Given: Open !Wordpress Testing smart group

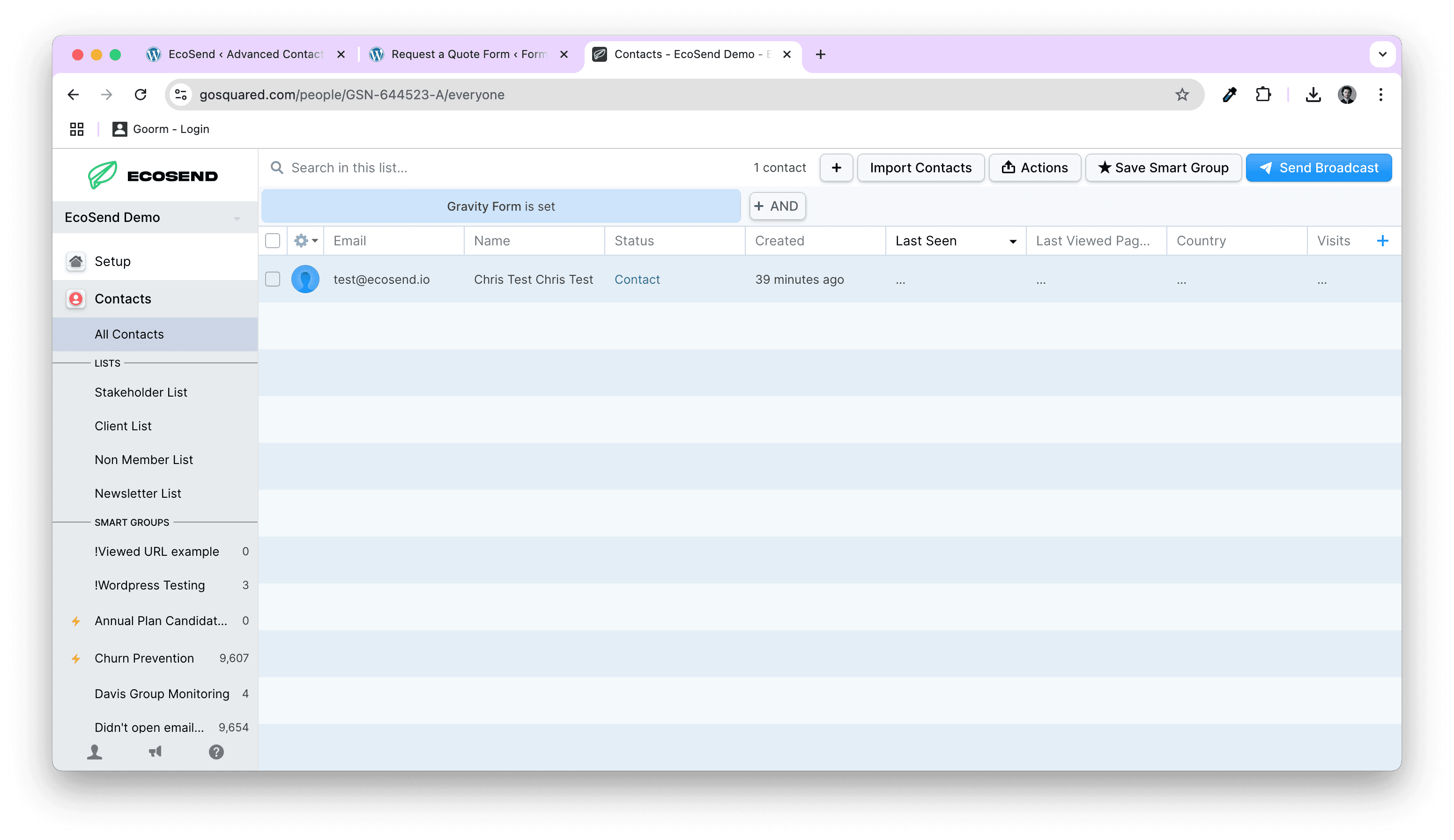Looking at the screenshot, I should (150, 585).
